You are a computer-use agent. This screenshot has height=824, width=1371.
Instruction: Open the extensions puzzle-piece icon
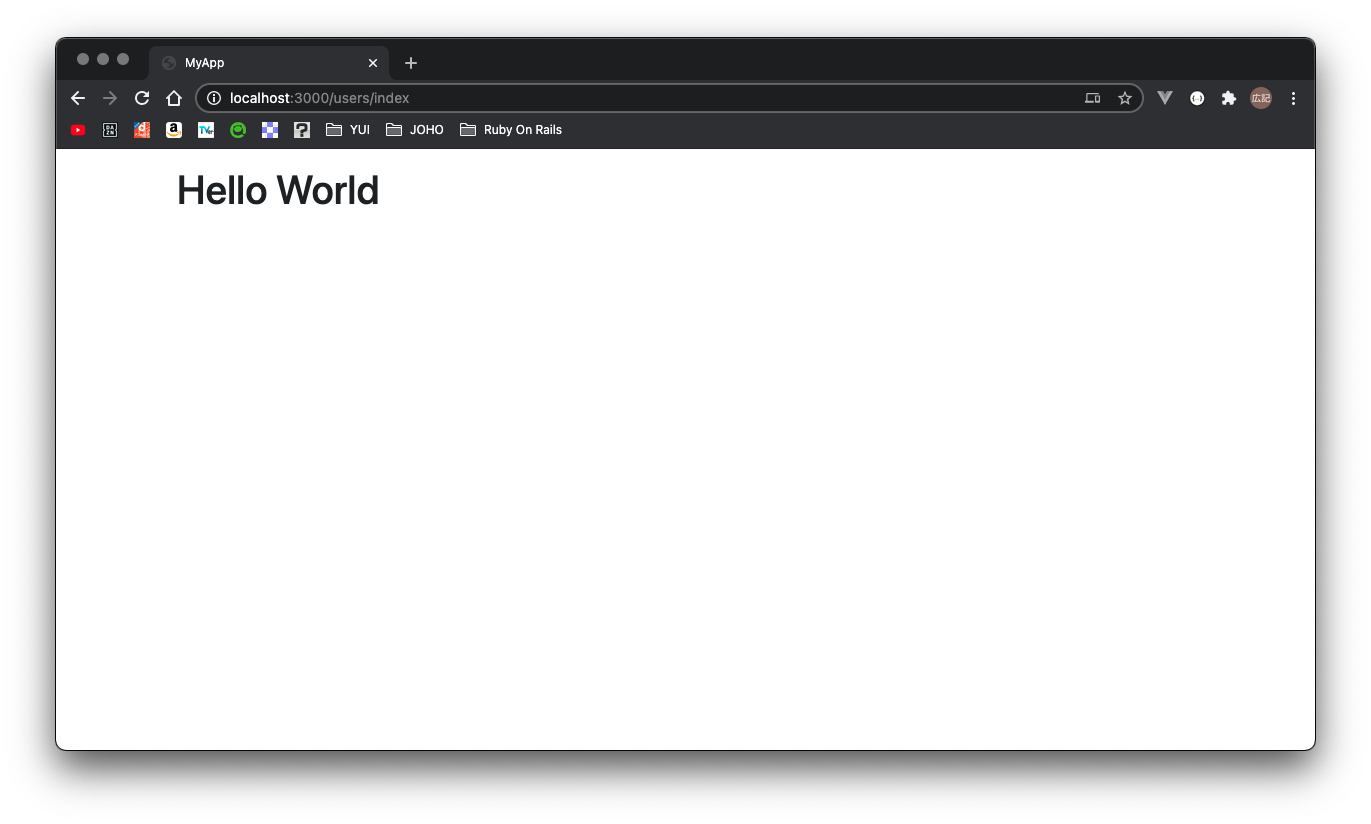[1228, 98]
